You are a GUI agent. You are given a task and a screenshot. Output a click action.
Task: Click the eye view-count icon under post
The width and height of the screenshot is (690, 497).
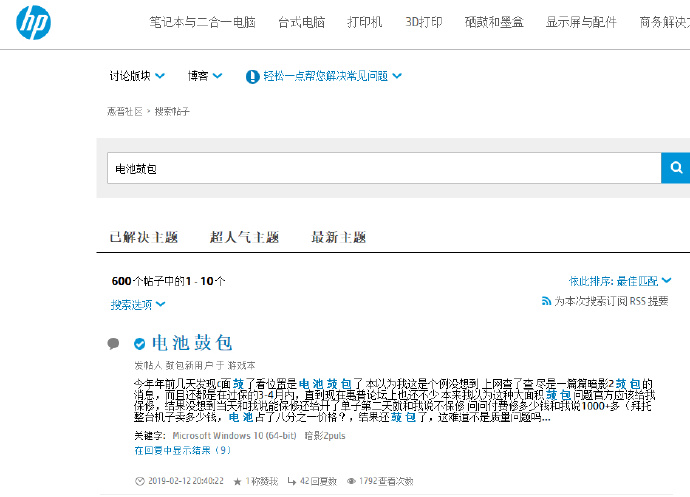point(351,481)
